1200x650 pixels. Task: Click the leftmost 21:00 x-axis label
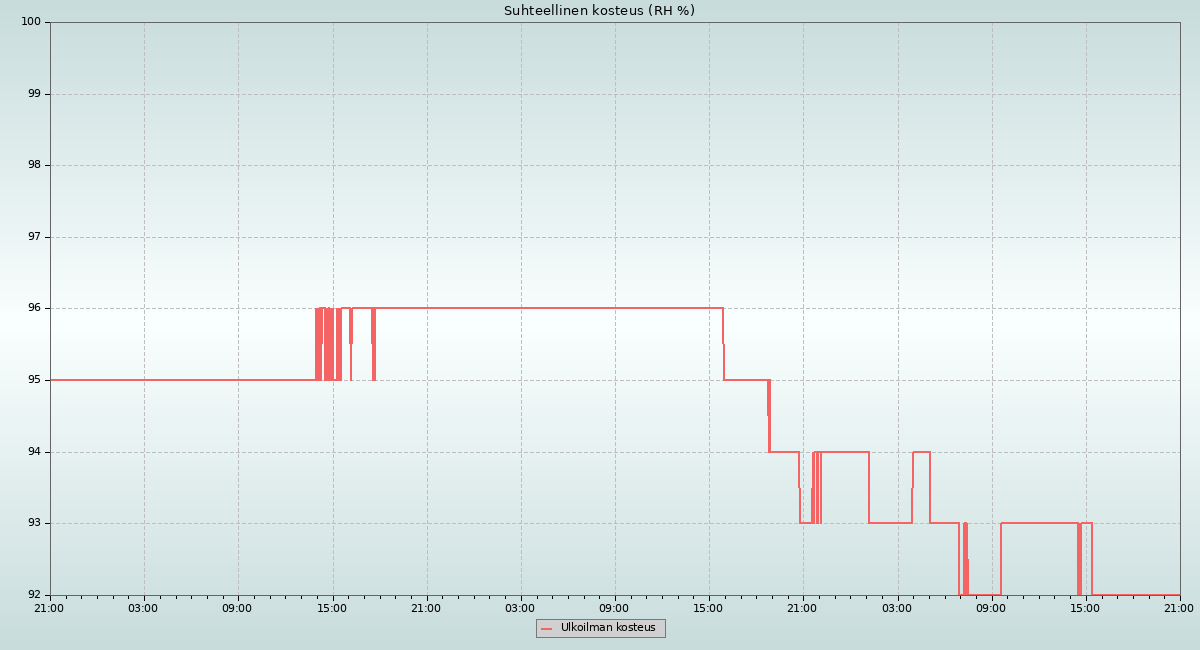coord(49,608)
